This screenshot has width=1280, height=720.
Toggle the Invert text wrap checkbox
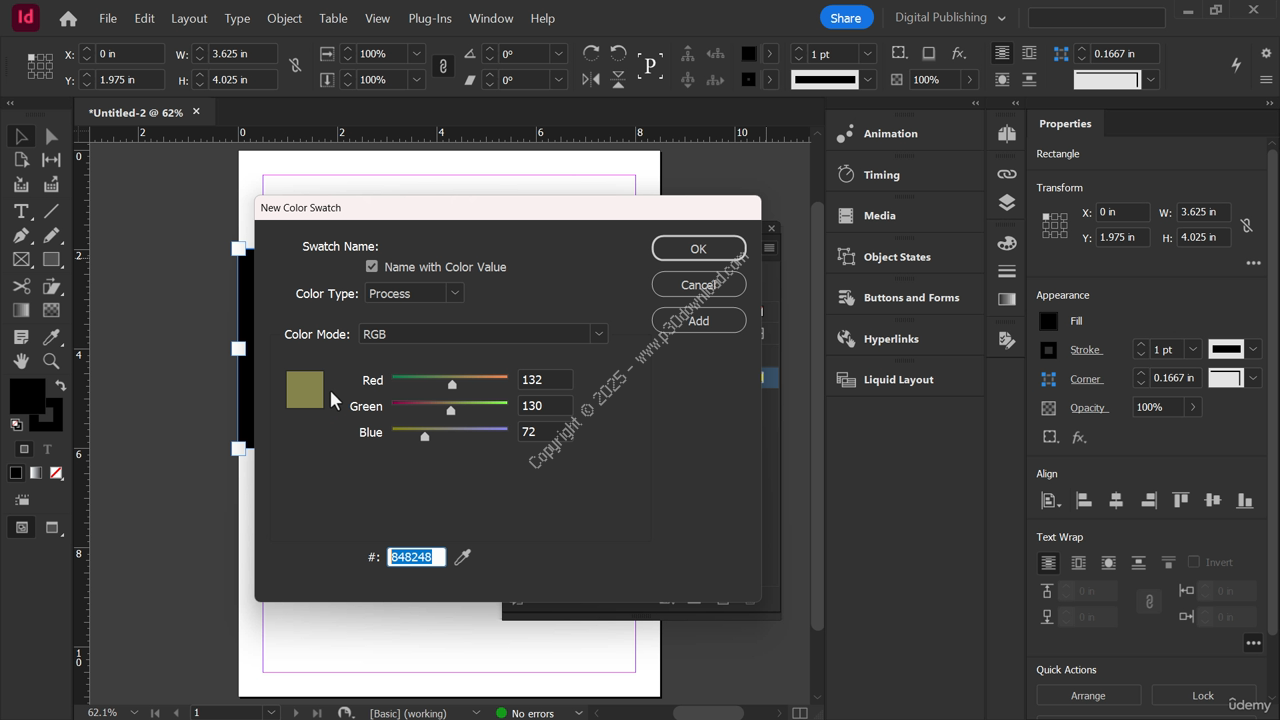tap(1193, 562)
